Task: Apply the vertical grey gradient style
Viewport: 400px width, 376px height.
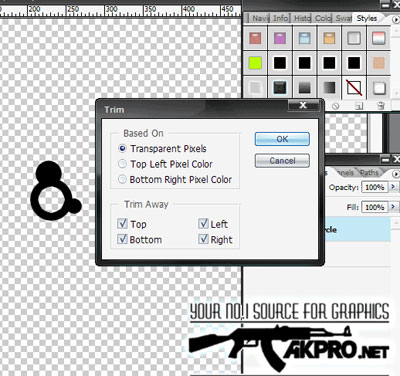Action: [x=305, y=88]
